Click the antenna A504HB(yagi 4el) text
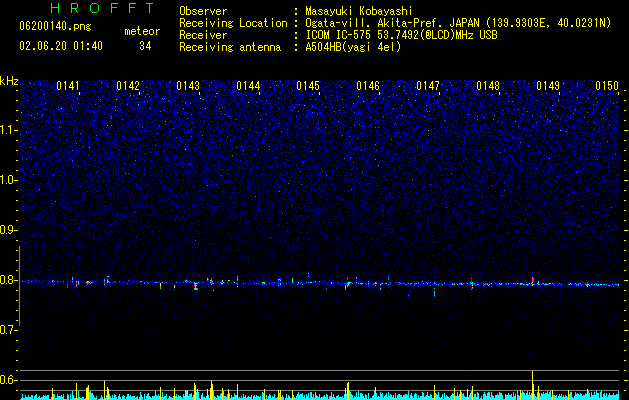The image size is (629, 400). coord(353,47)
